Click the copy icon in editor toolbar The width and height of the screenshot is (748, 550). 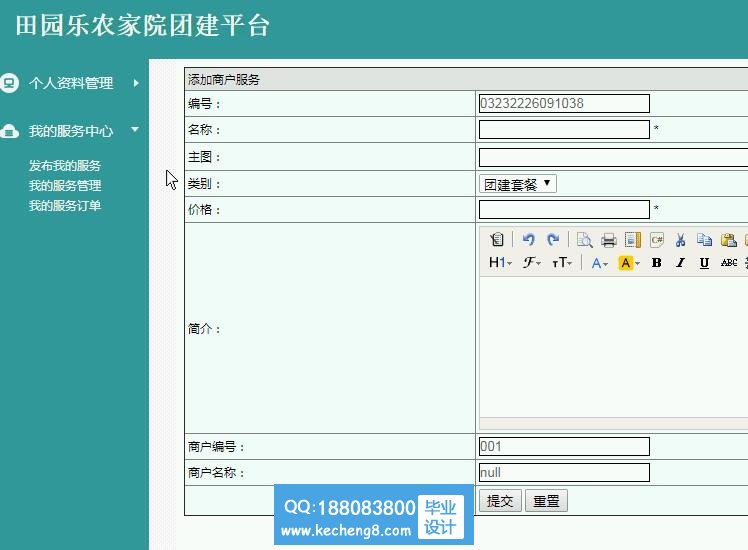click(704, 239)
